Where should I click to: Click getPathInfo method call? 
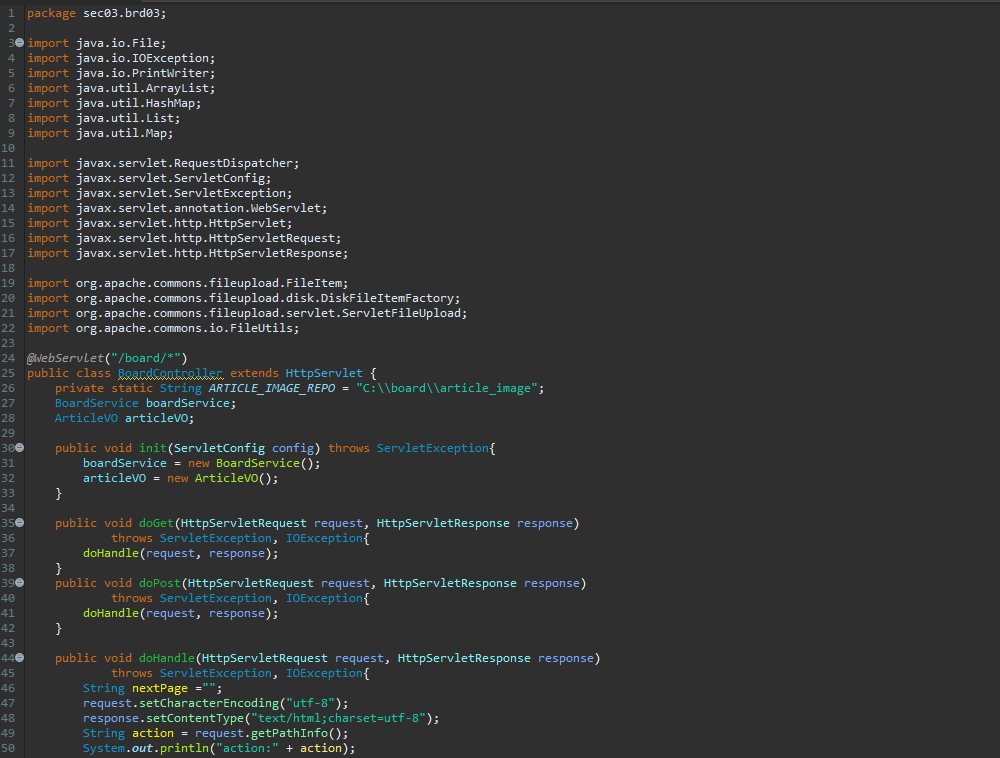[x=290, y=733]
